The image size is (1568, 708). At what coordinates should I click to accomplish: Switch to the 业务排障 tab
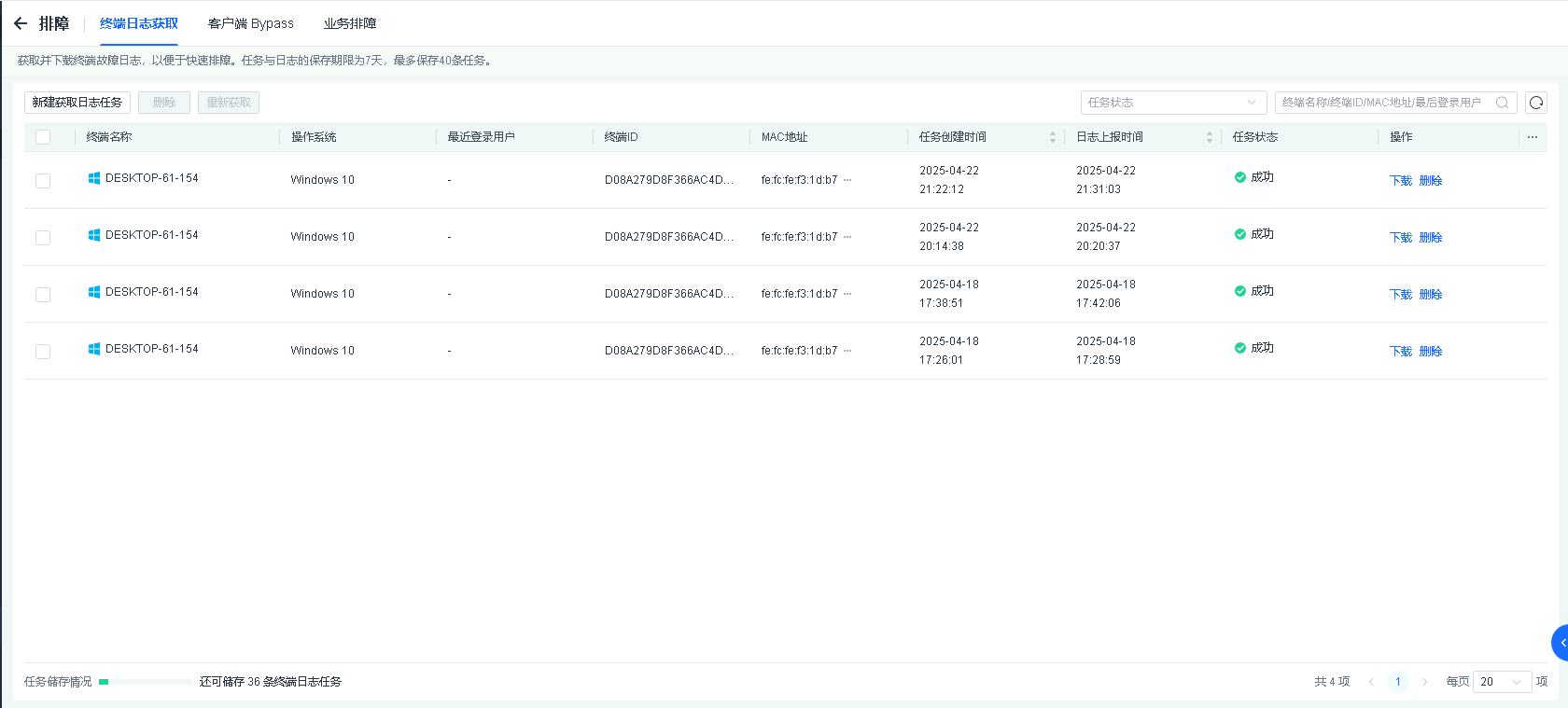click(x=350, y=23)
